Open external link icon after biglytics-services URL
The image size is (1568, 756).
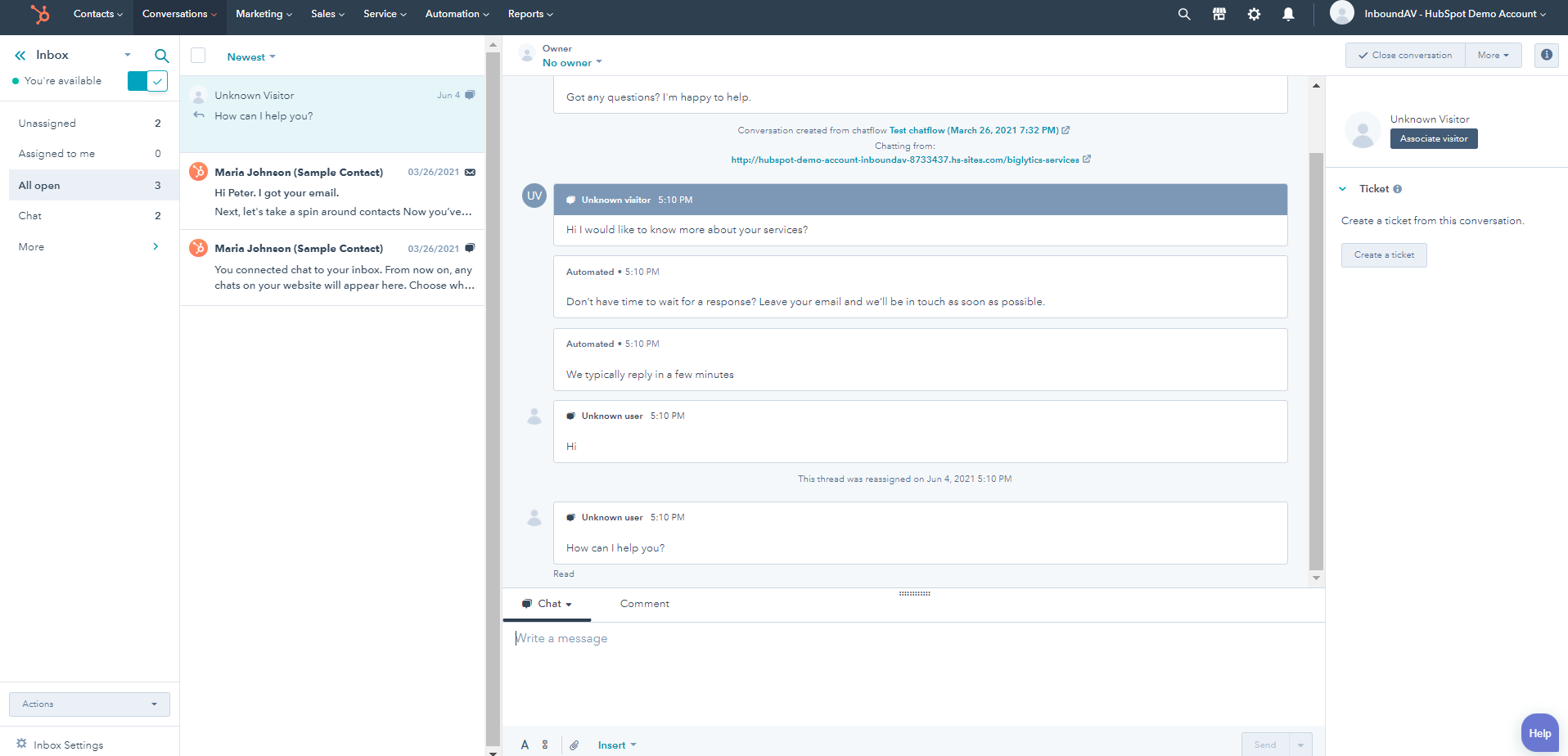[1087, 160]
